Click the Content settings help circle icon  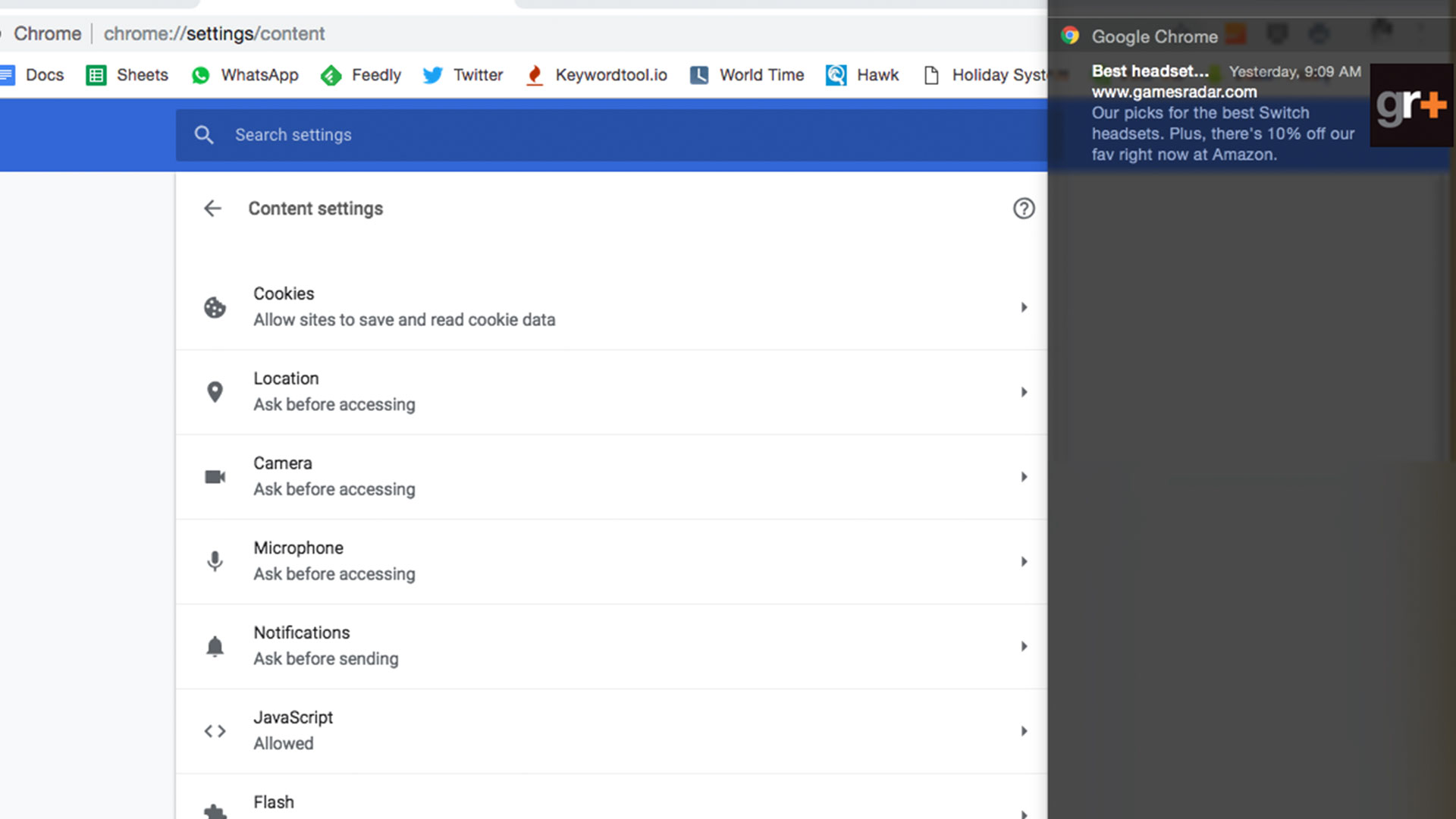[x=1024, y=208]
